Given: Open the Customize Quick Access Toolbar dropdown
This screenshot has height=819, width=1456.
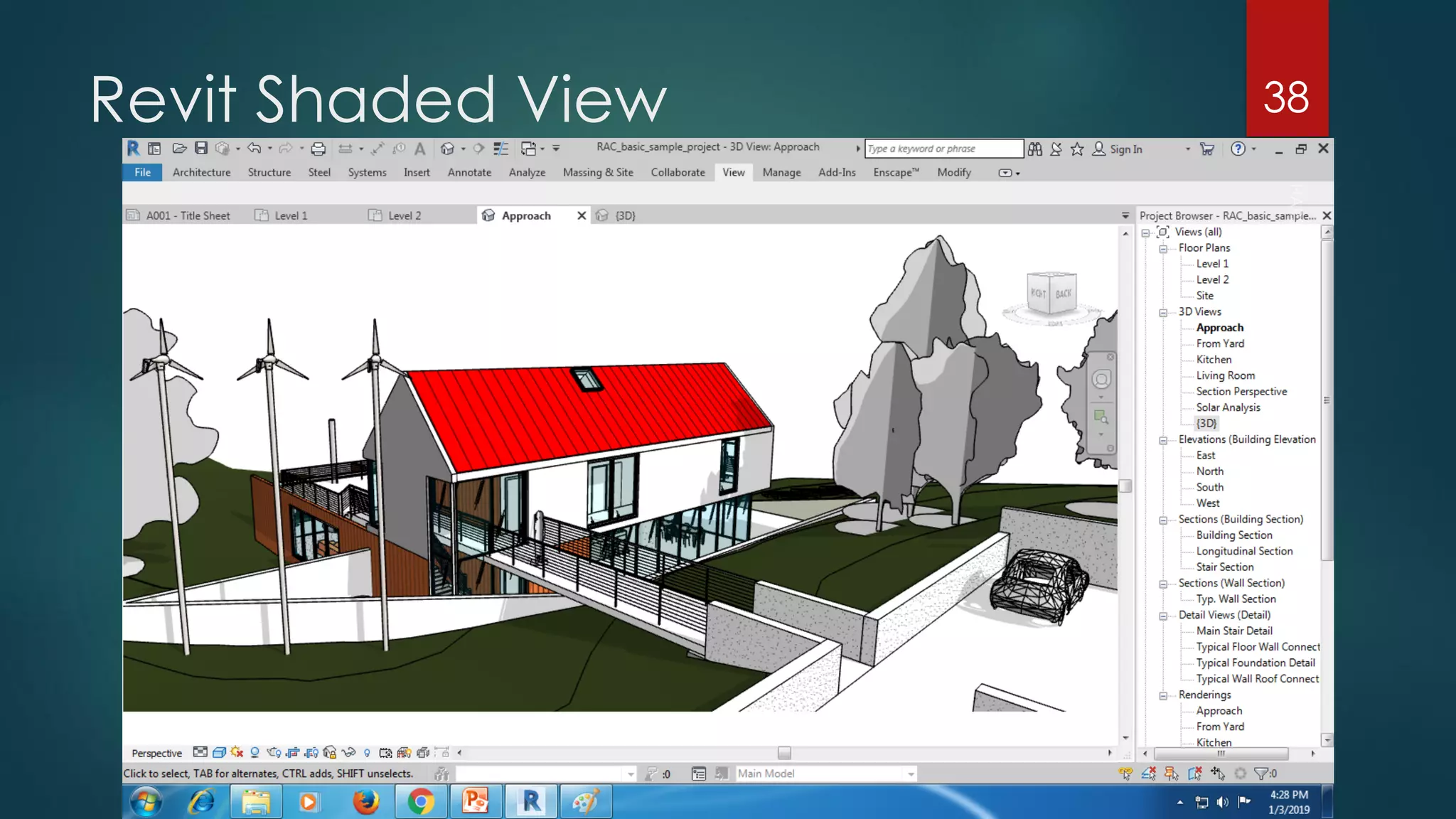Looking at the screenshot, I should coord(556,149).
